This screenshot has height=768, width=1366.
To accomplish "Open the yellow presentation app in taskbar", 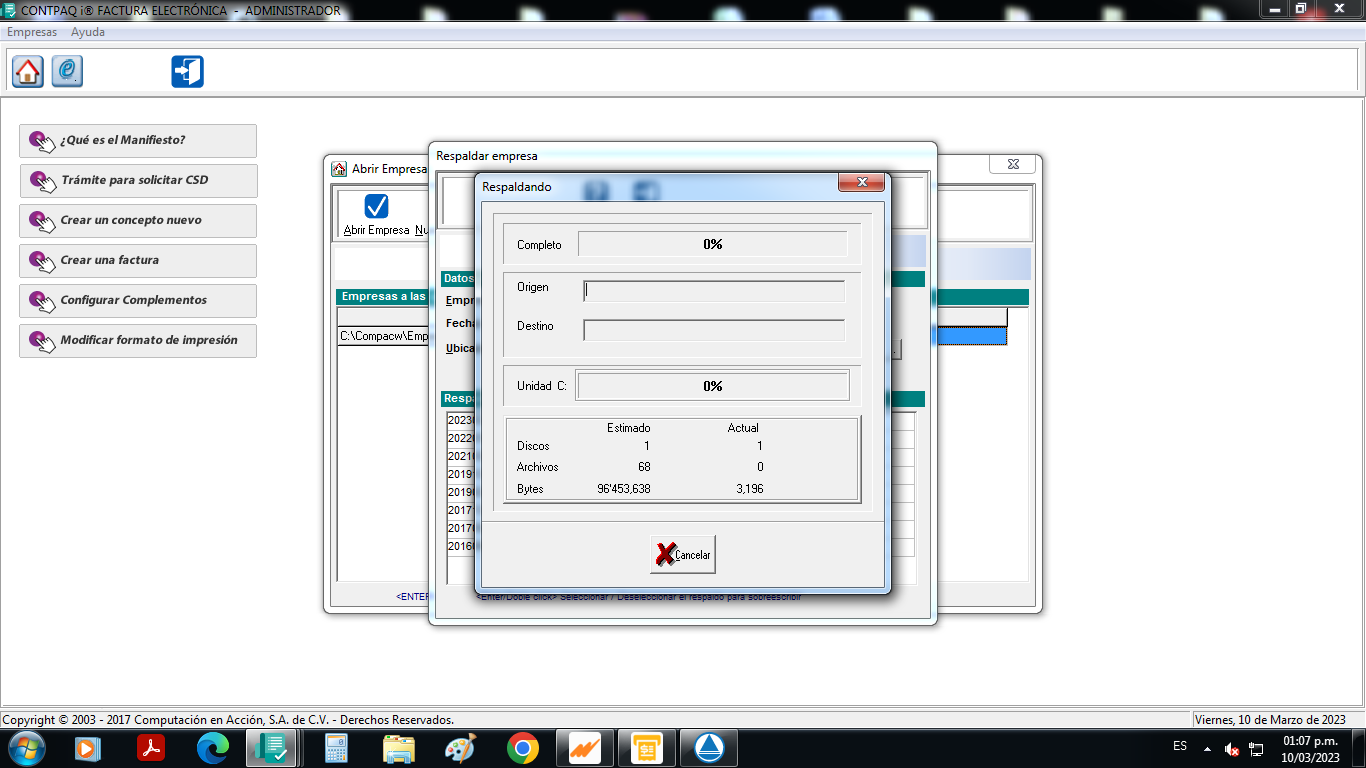I will pos(647,748).
